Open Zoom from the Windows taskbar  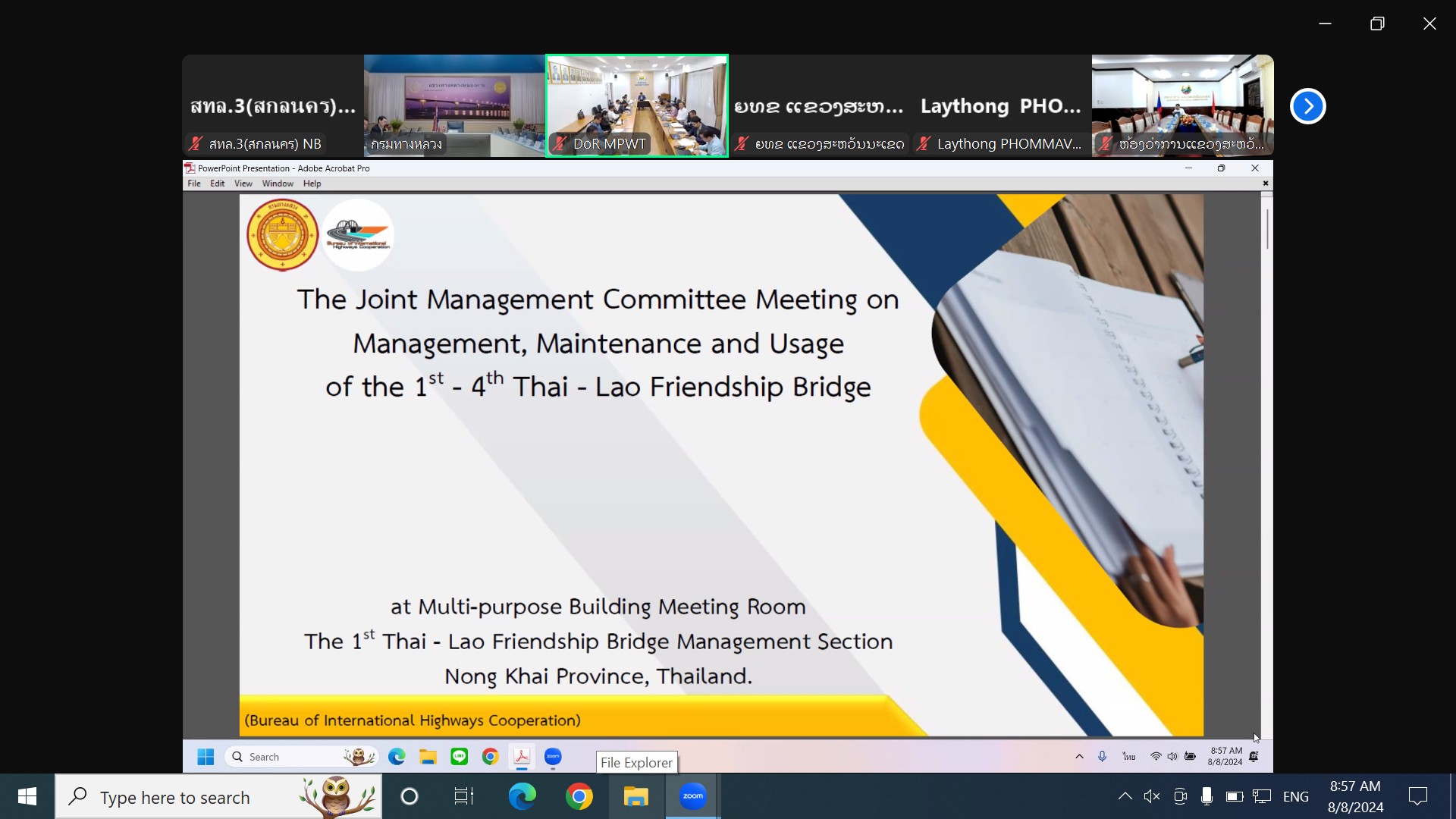[x=692, y=796]
